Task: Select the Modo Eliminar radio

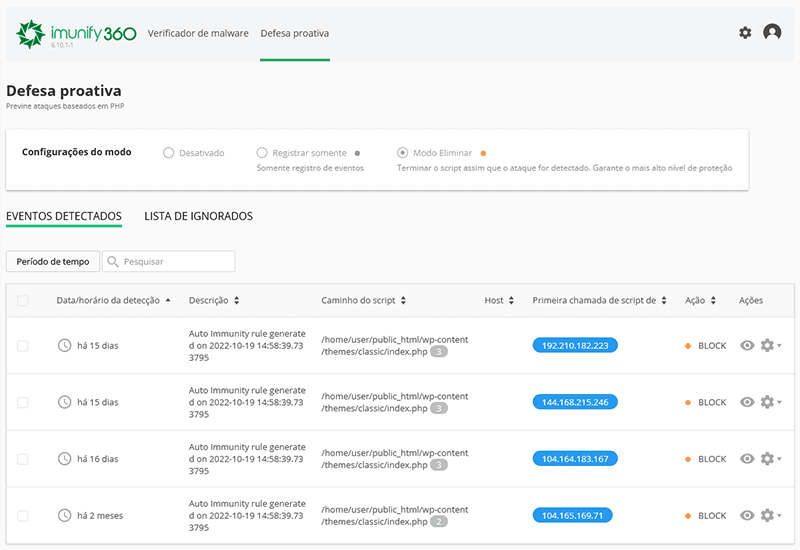Action: [x=403, y=153]
